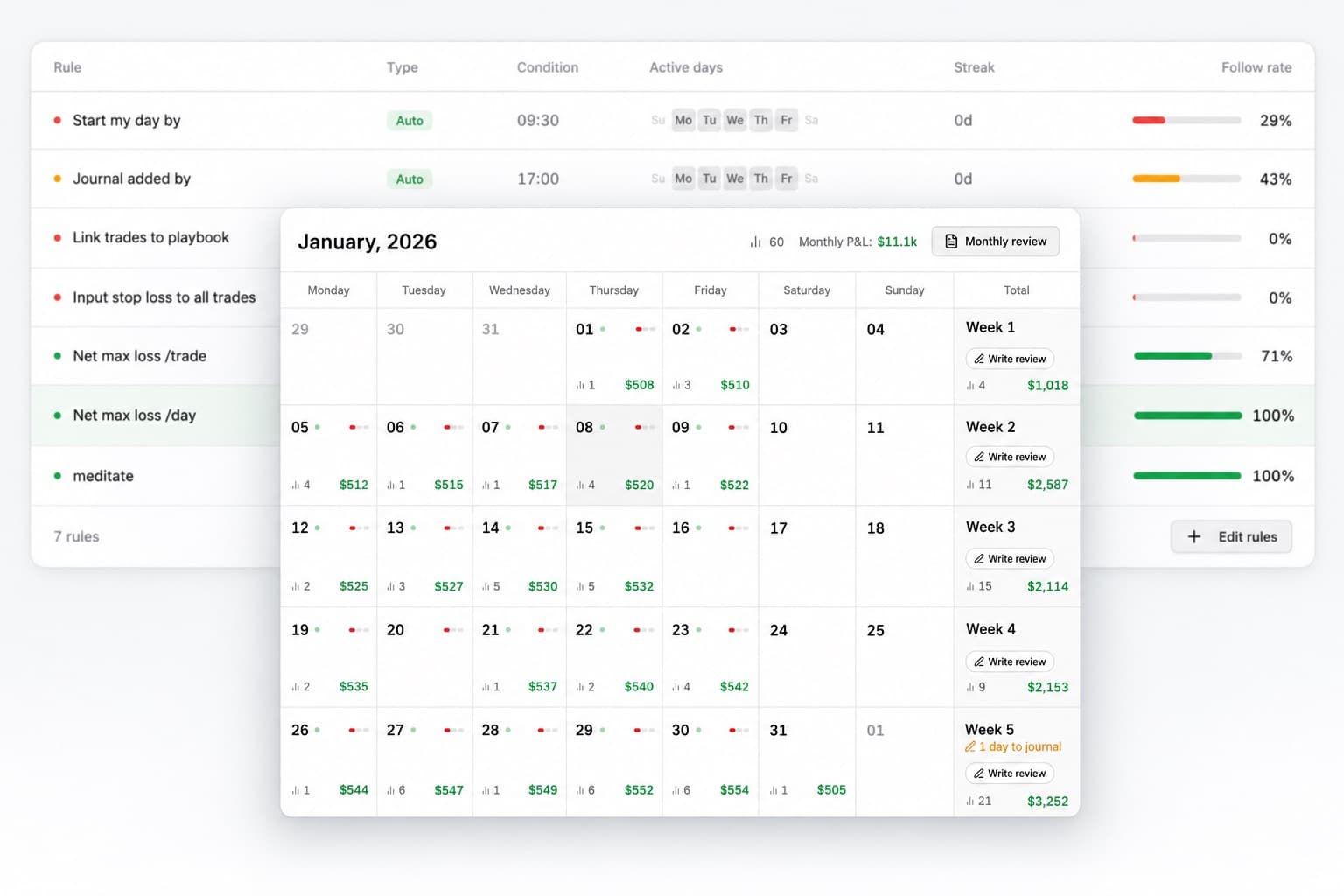The height and width of the screenshot is (896, 1344).
Task: Select the January 18 calendar cell
Action: [904, 556]
